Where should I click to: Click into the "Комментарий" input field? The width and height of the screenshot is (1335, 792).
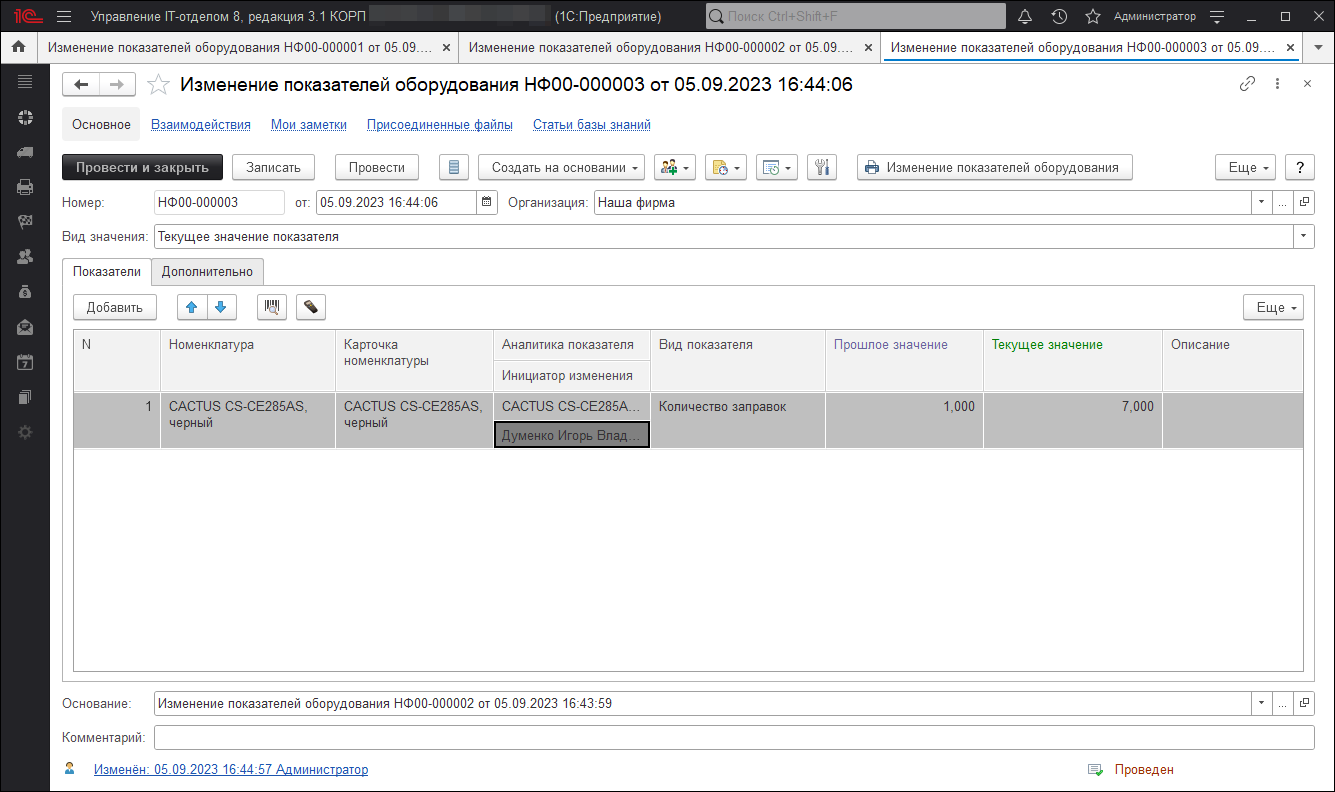pos(733,737)
